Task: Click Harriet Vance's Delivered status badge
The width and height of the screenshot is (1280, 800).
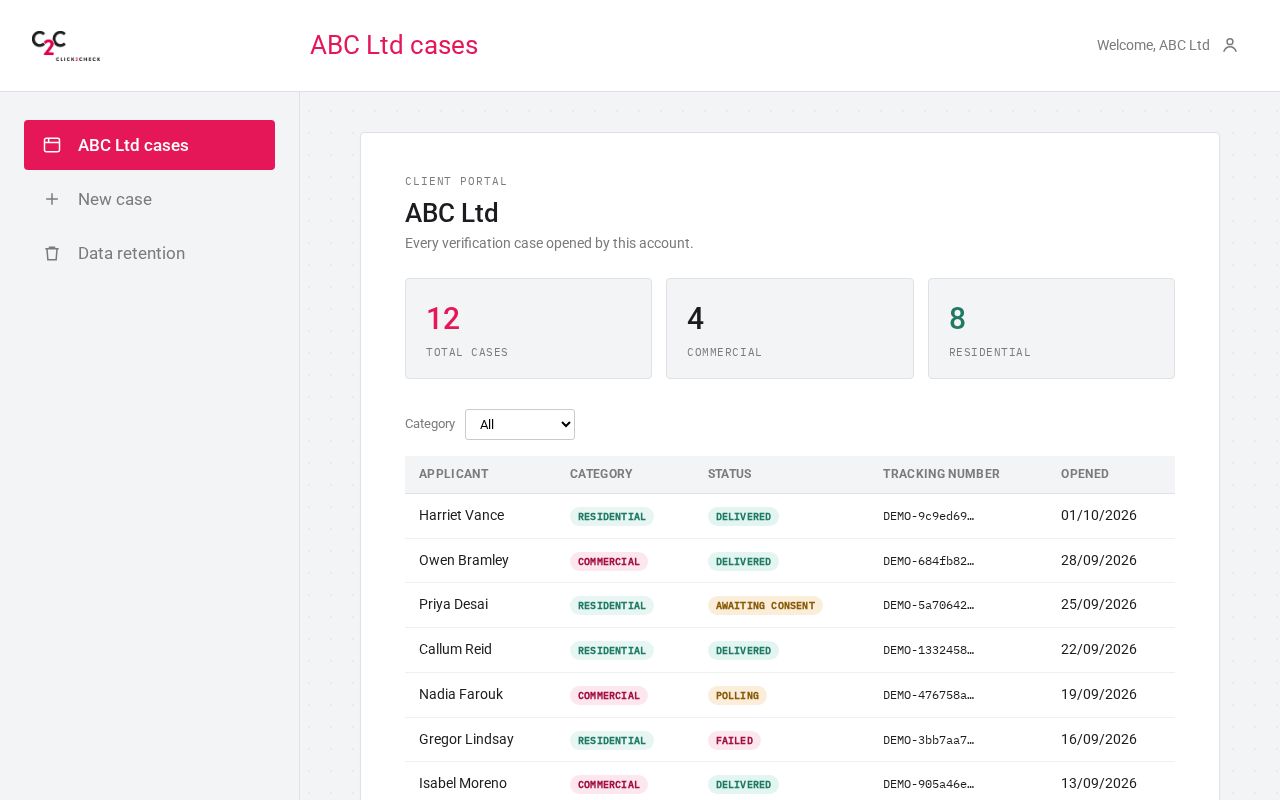Action: tap(743, 516)
